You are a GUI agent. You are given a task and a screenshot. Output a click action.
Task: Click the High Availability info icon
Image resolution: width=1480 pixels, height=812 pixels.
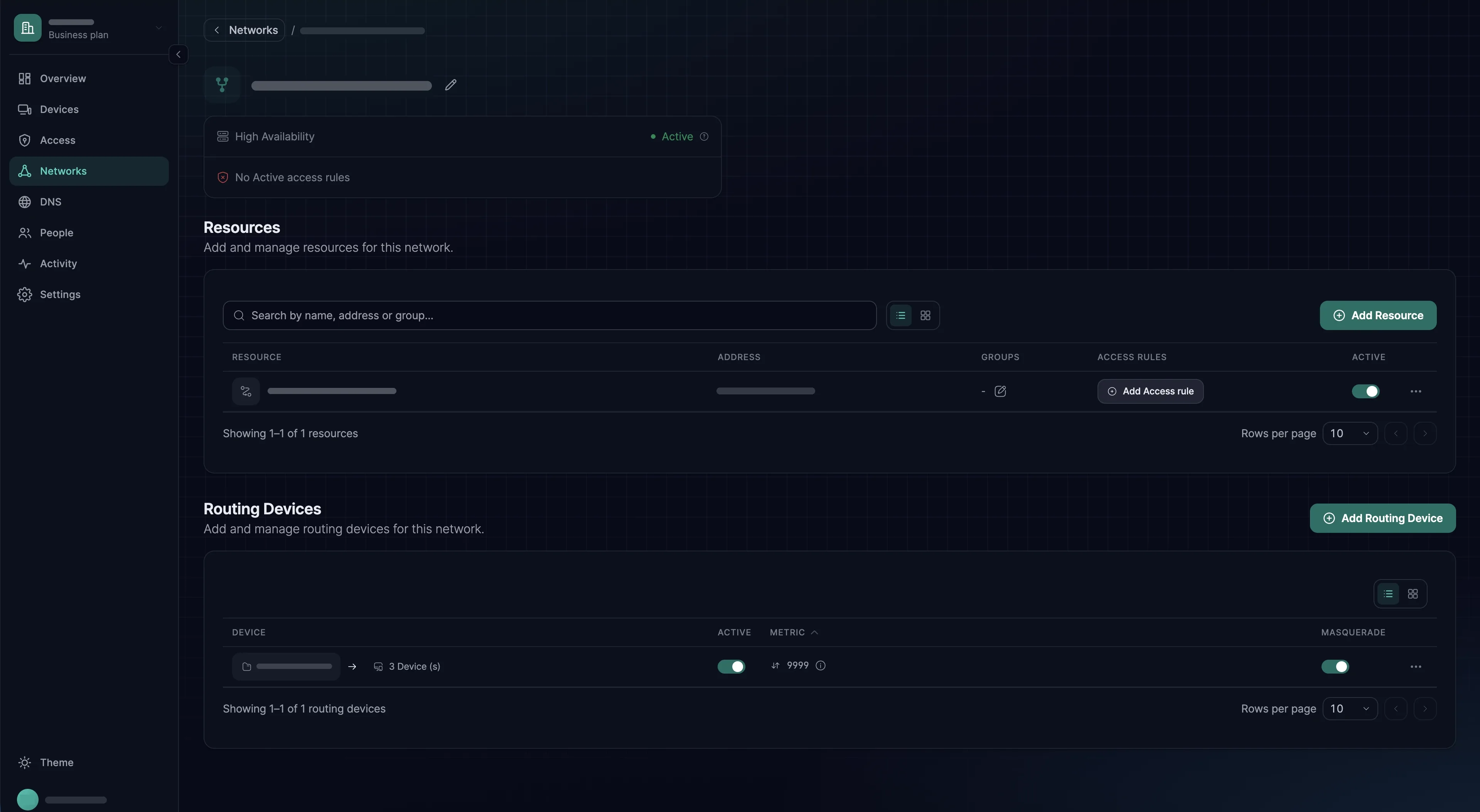[x=704, y=136]
